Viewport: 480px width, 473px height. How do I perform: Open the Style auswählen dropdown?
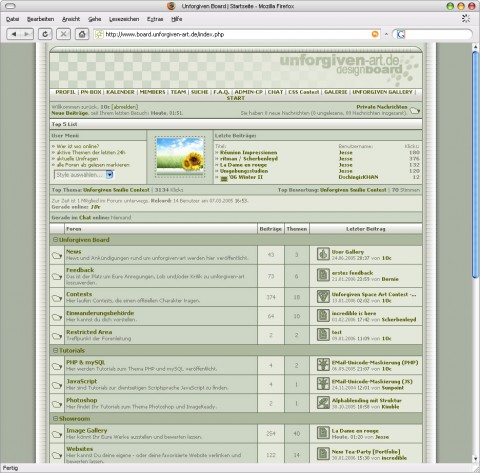click(84, 175)
